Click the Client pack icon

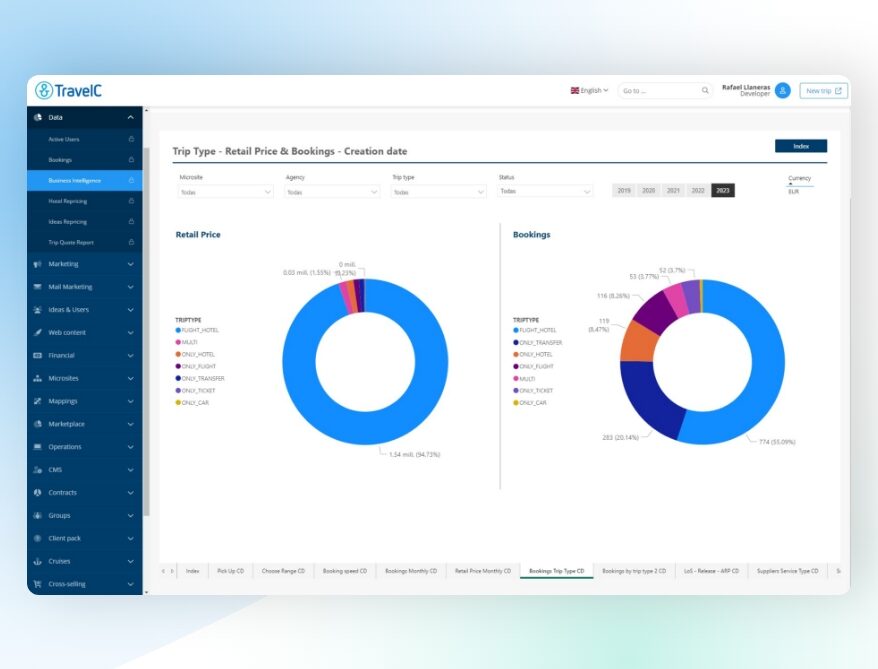(x=38, y=538)
